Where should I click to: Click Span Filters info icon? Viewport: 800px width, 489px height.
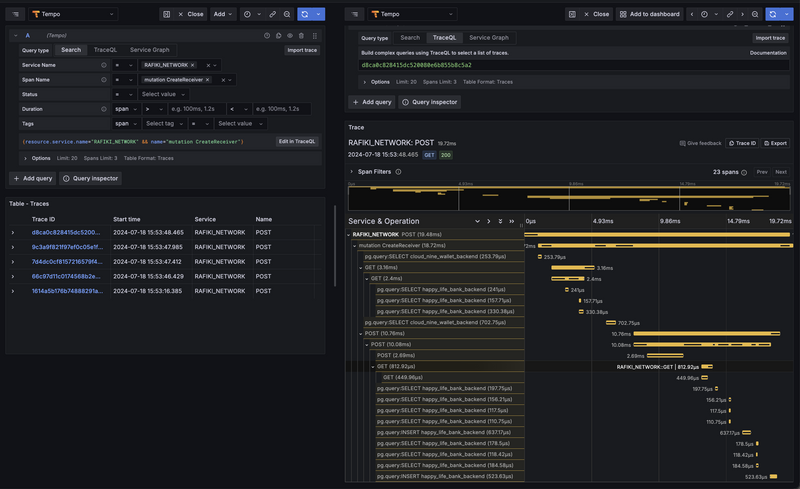click(398, 172)
